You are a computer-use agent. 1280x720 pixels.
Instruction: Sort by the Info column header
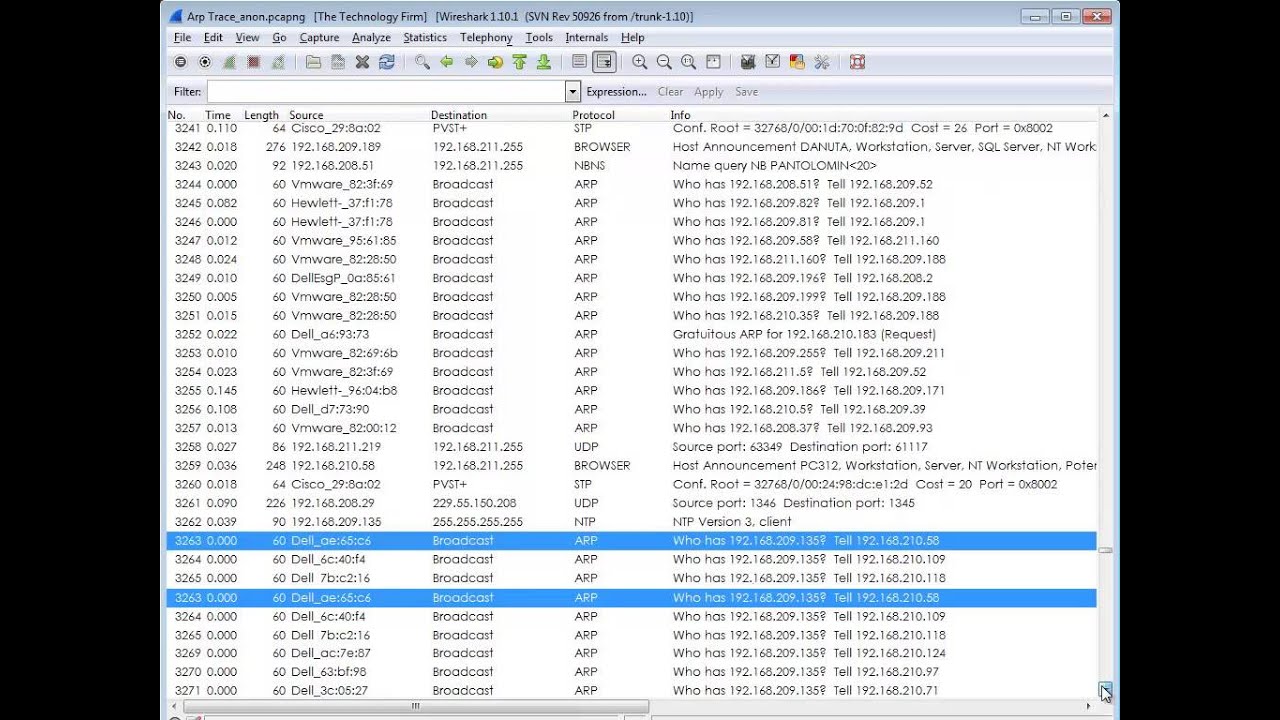point(680,115)
